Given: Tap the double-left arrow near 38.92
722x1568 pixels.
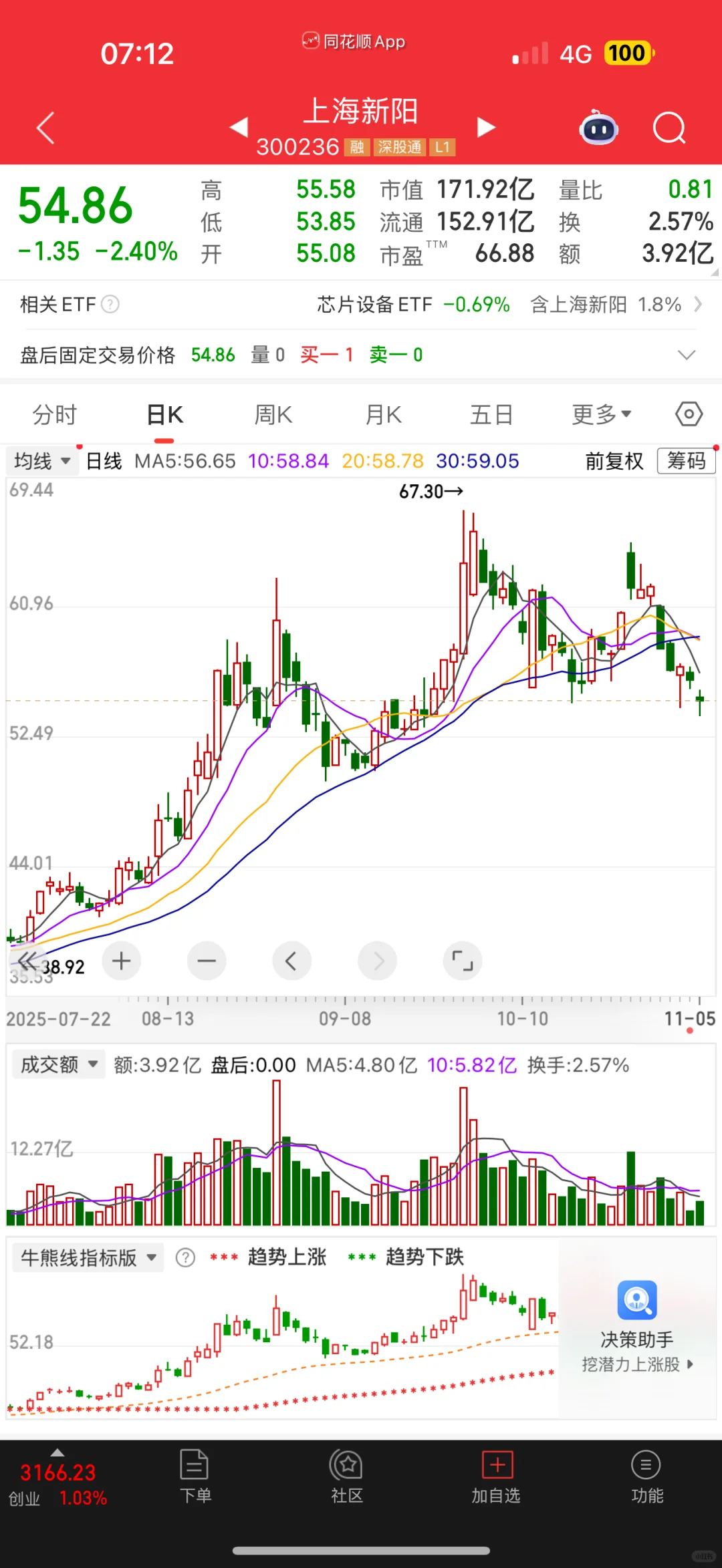Looking at the screenshot, I should click(x=27, y=962).
